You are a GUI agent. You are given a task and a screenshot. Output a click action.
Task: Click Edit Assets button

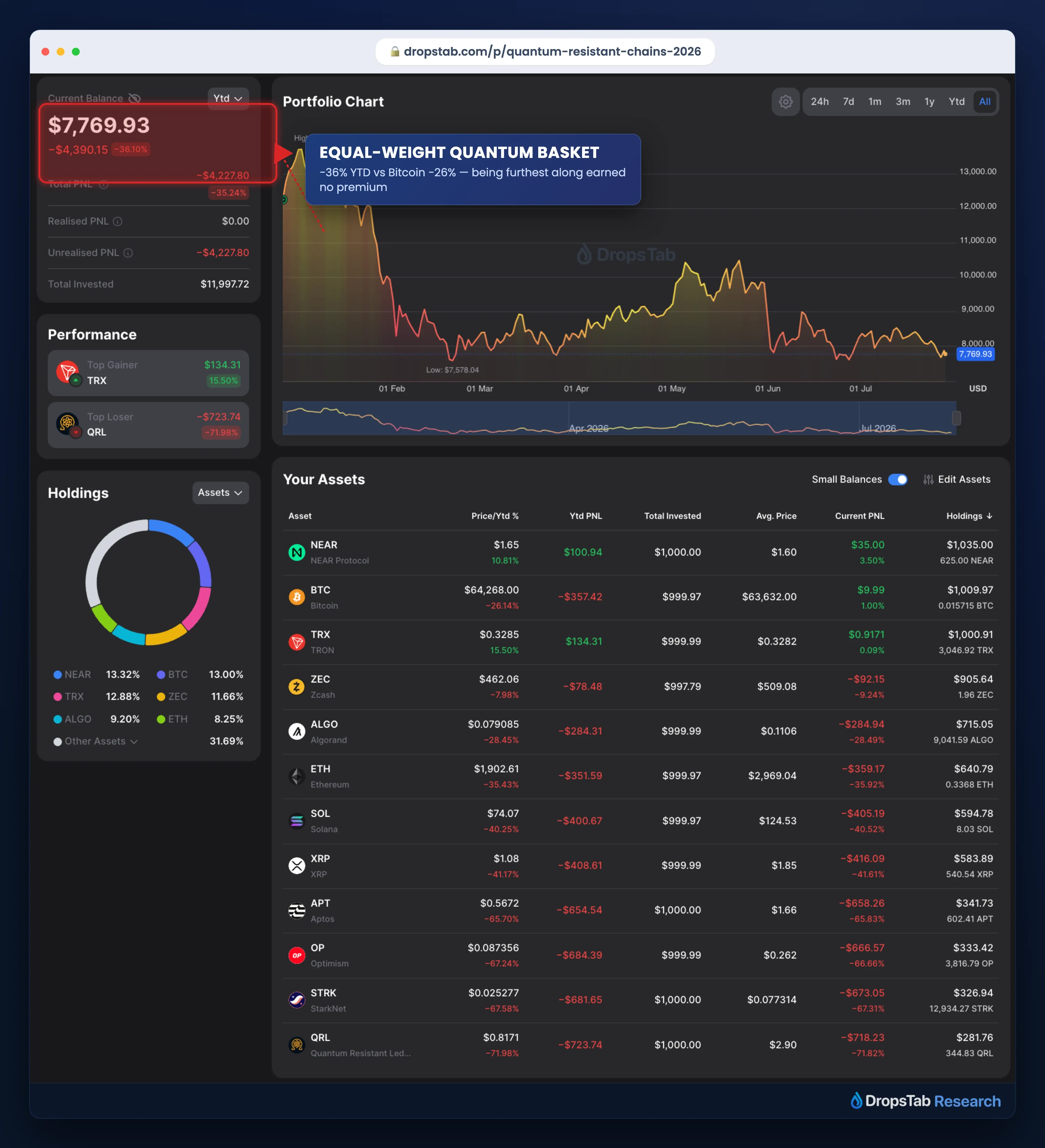coord(957,480)
